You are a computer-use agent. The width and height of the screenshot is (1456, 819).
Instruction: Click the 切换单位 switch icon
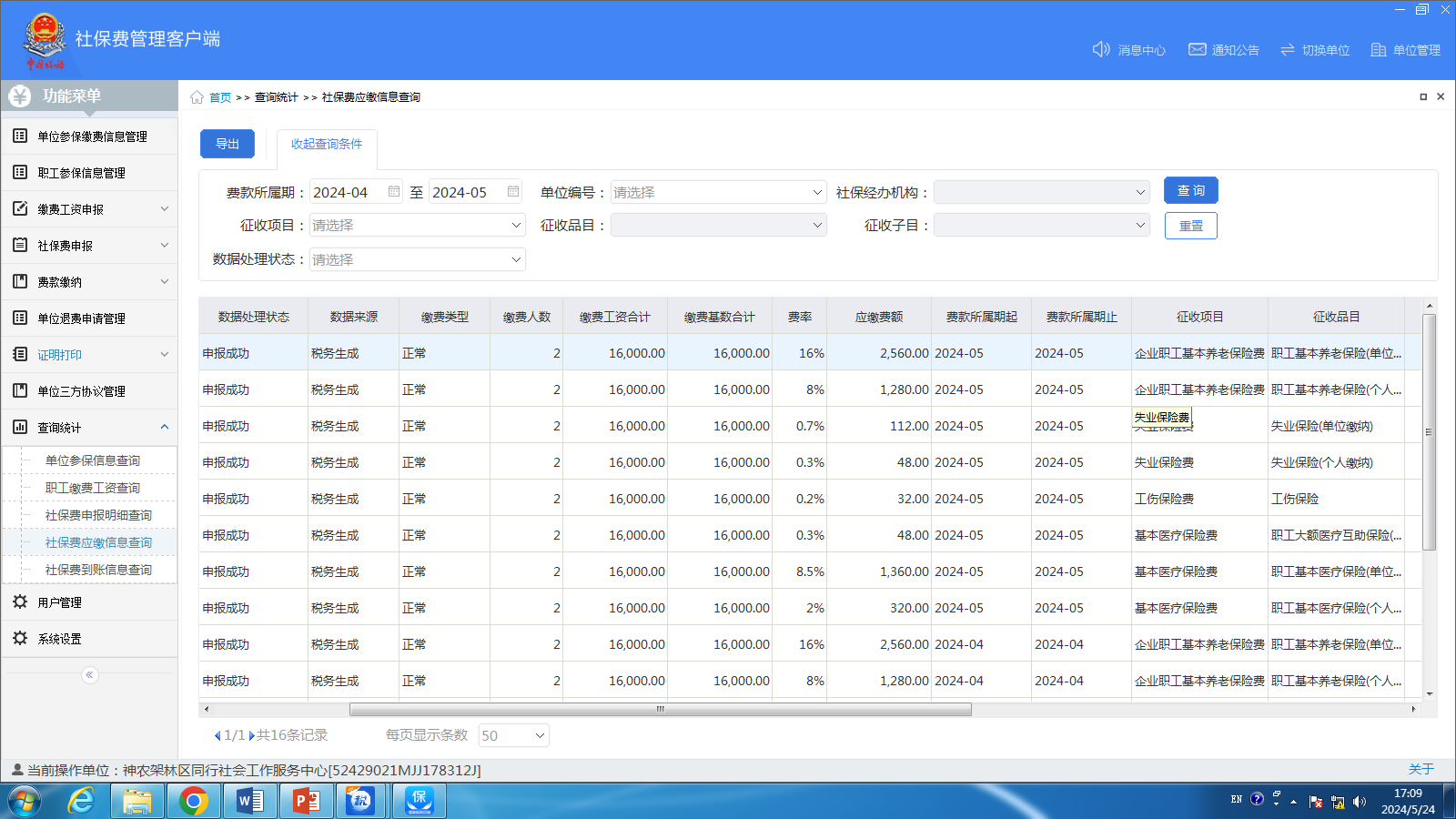(x=1288, y=49)
